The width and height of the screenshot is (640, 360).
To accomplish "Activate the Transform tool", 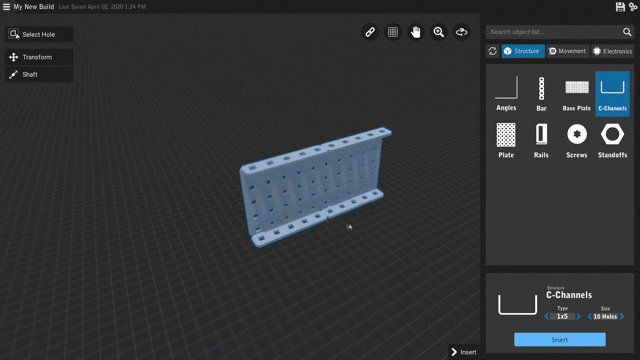I will pos(39,57).
